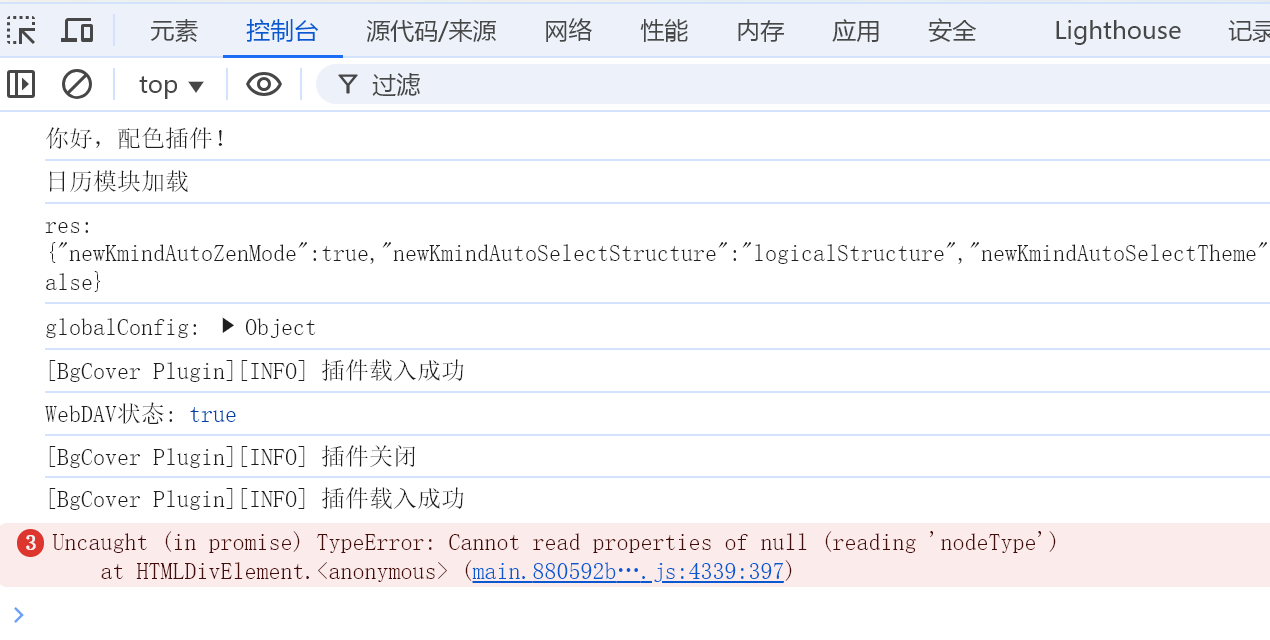Screen dimensions: 1270x640
Task: Open the Lighthouse tab
Action: [1117, 31]
